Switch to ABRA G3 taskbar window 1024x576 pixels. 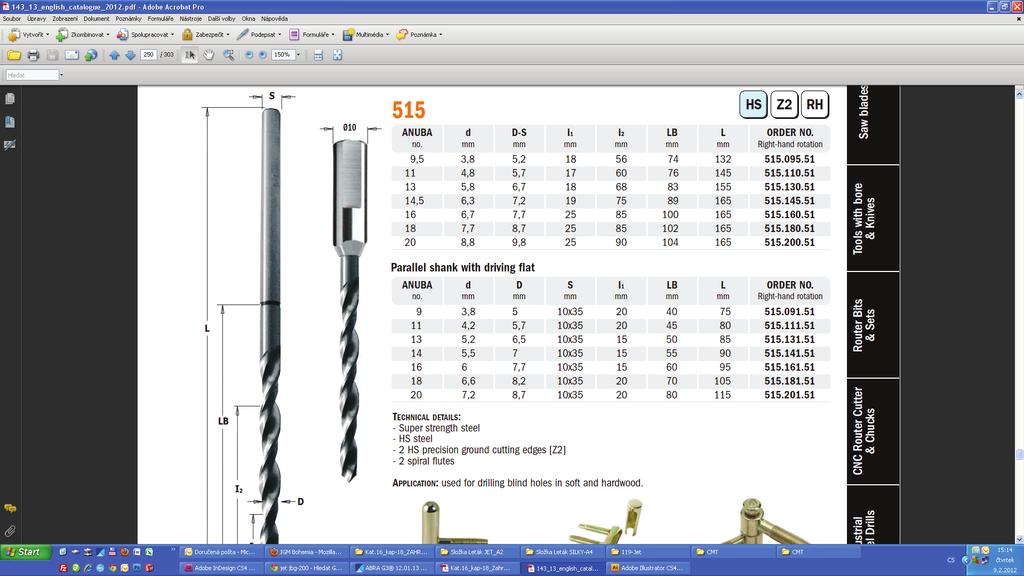(391, 568)
